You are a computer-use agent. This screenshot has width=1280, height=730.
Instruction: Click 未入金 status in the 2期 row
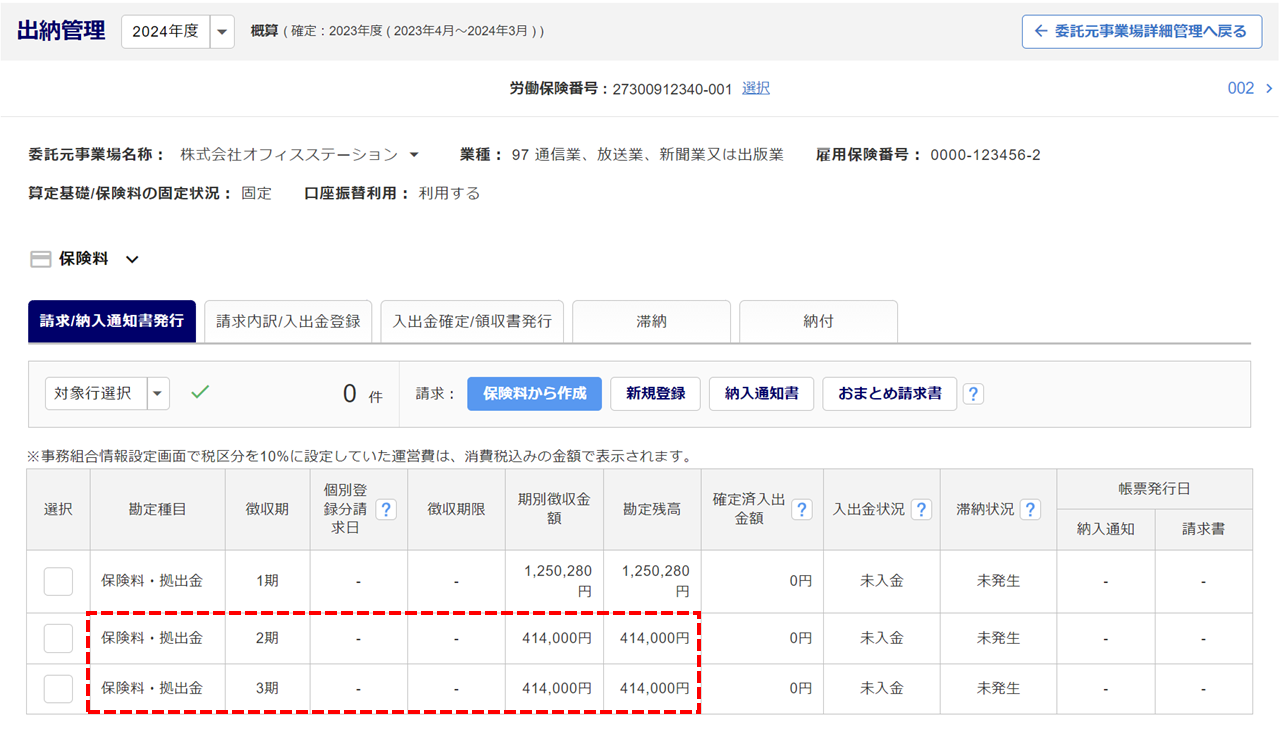[x=882, y=638]
